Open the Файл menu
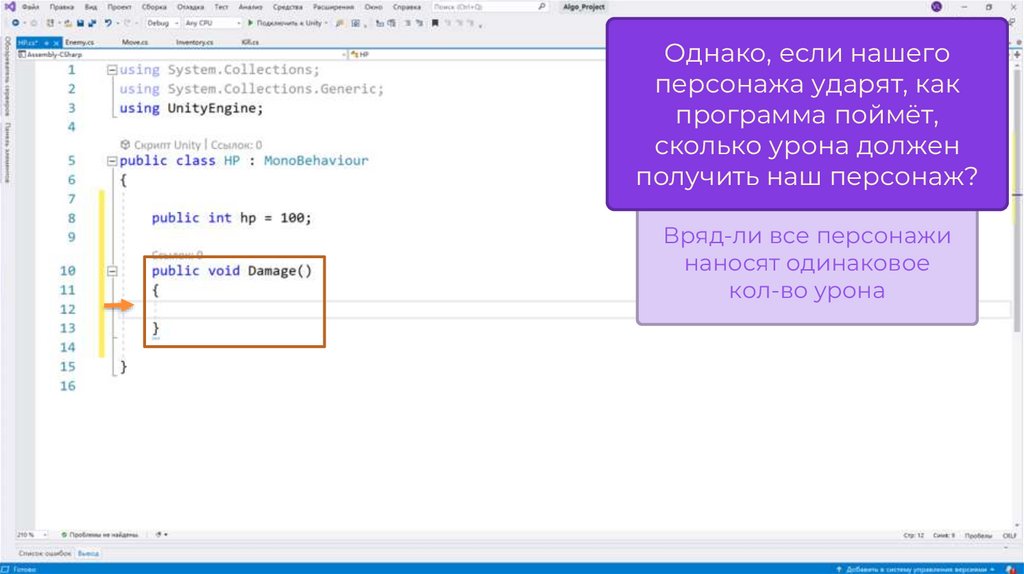Image resolution: width=1024 pixels, height=574 pixels. 30,6
